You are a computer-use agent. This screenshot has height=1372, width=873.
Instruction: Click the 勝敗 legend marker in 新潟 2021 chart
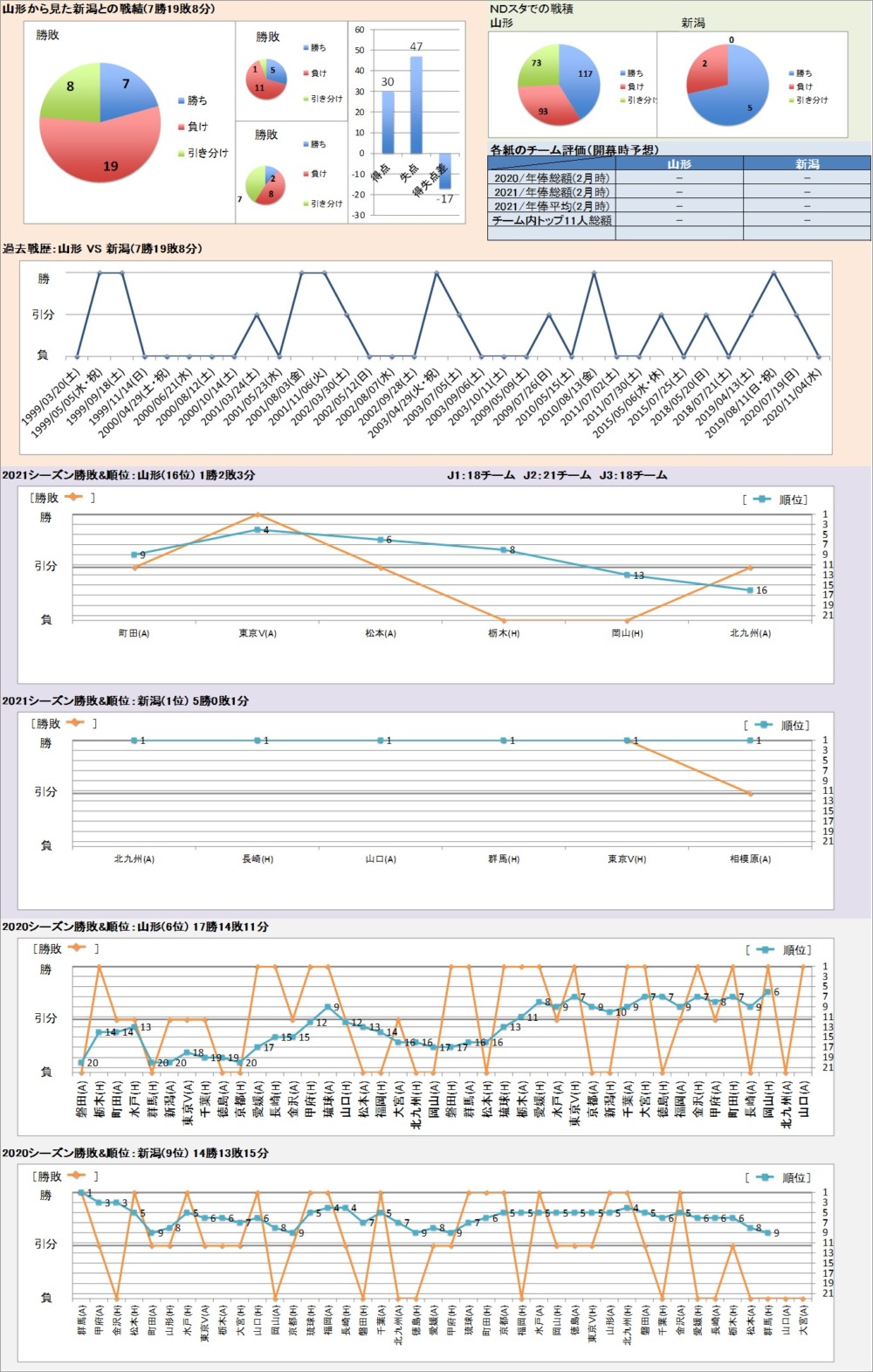point(74,723)
